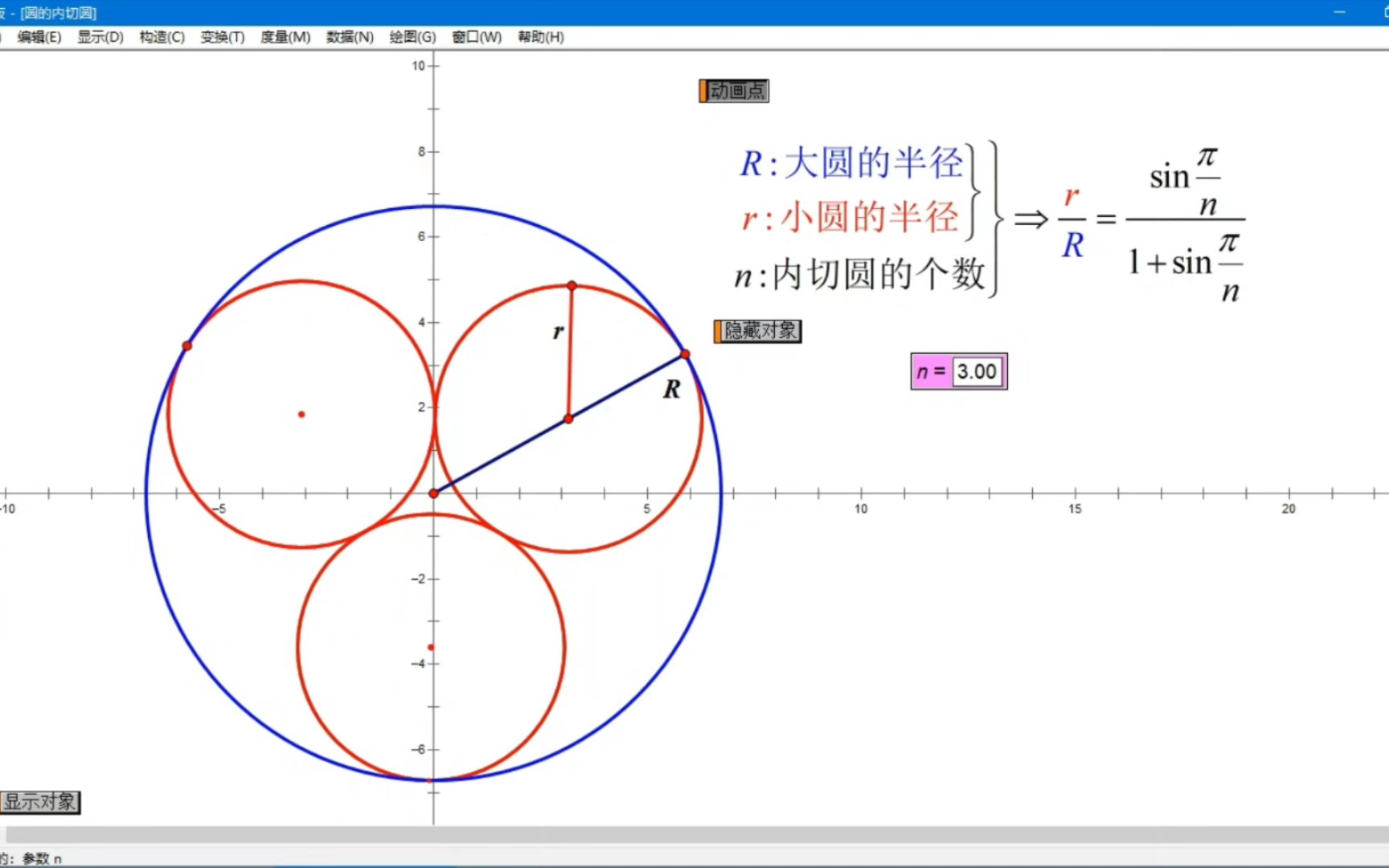Screen dimensions: 1389x868
Task: Select the pink parameter n label
Action: [x=932, y=372]
